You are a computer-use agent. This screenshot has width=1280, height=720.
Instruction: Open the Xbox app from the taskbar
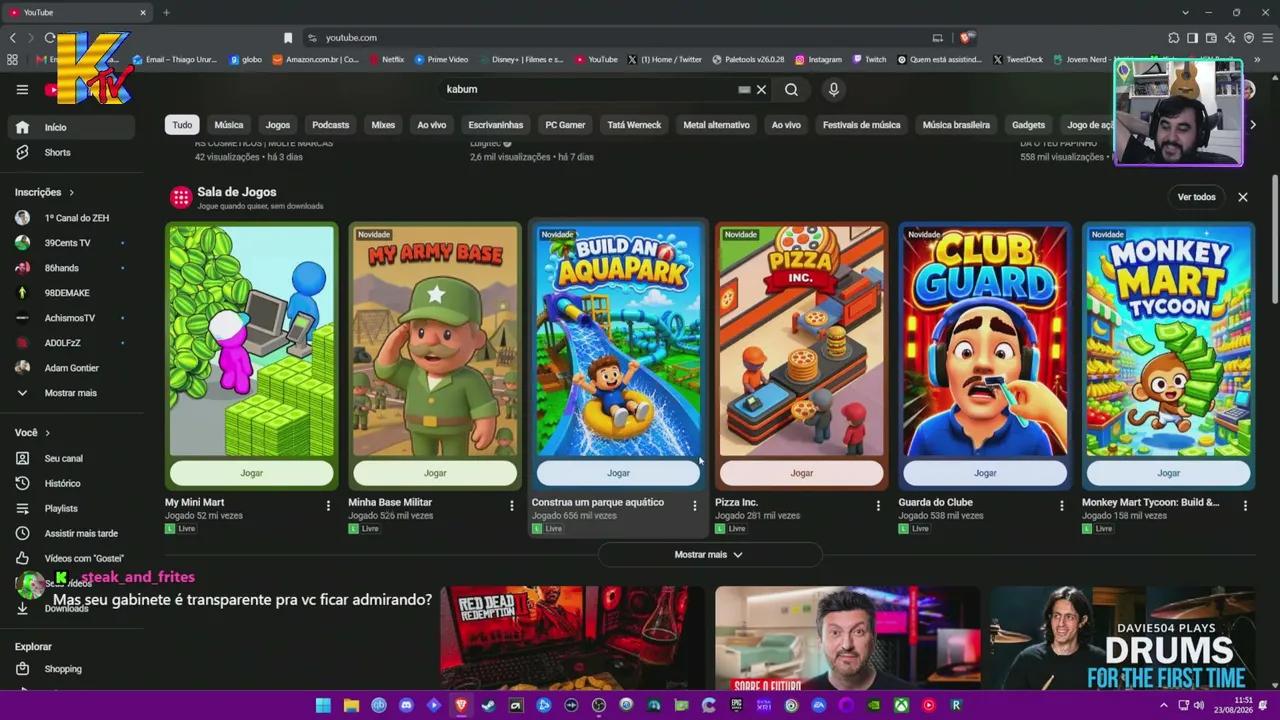point(901,705)
